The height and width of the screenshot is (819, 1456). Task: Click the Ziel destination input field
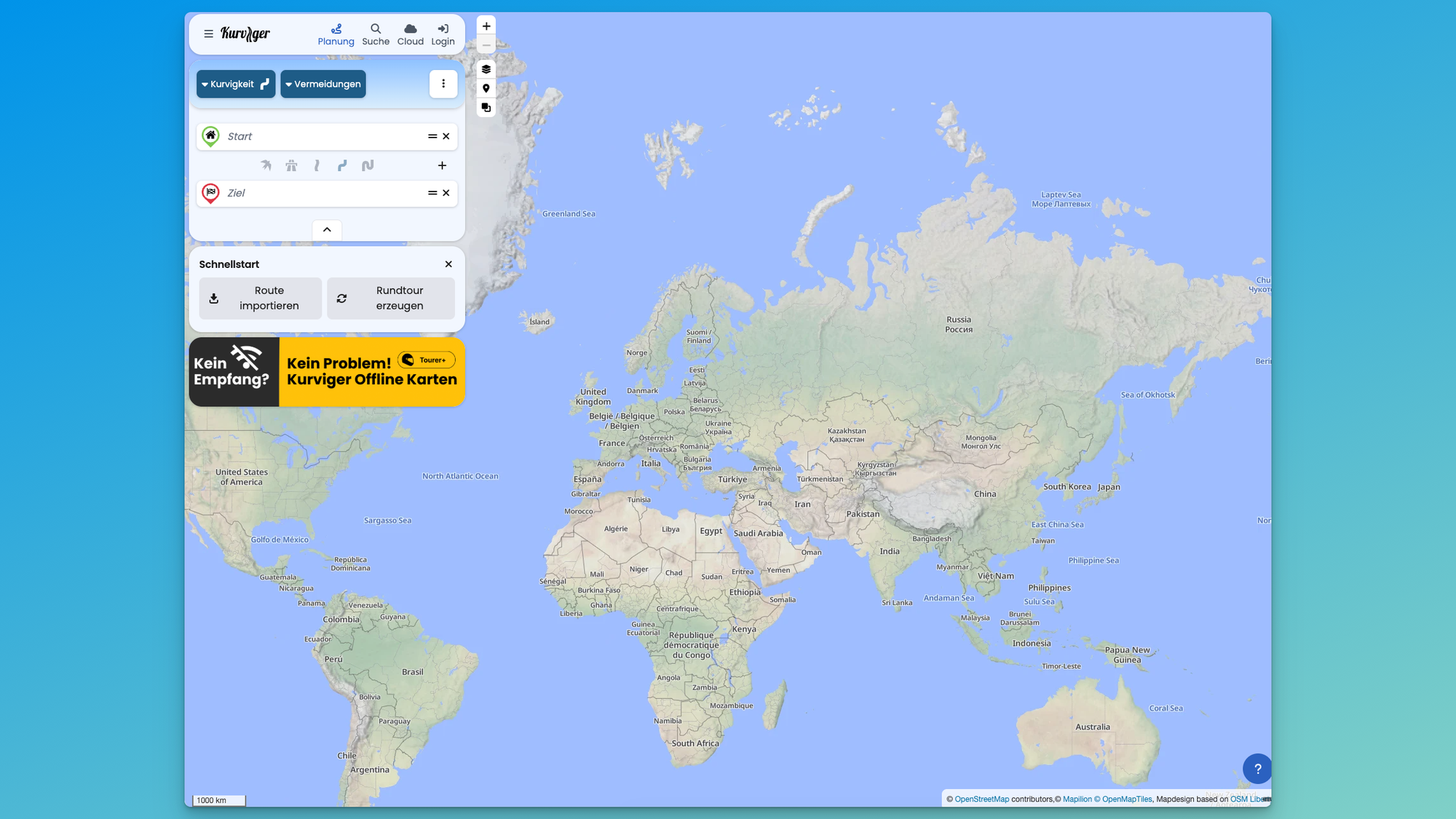pyautogui.click(x=320, y=193)
